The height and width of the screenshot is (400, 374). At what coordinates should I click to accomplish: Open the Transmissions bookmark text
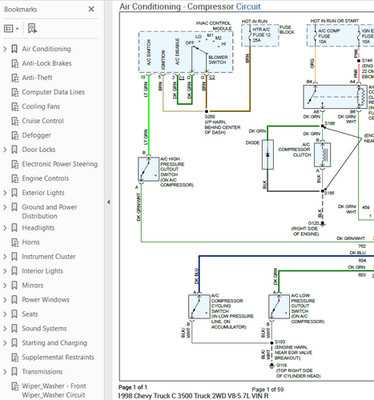coord(42,371)
